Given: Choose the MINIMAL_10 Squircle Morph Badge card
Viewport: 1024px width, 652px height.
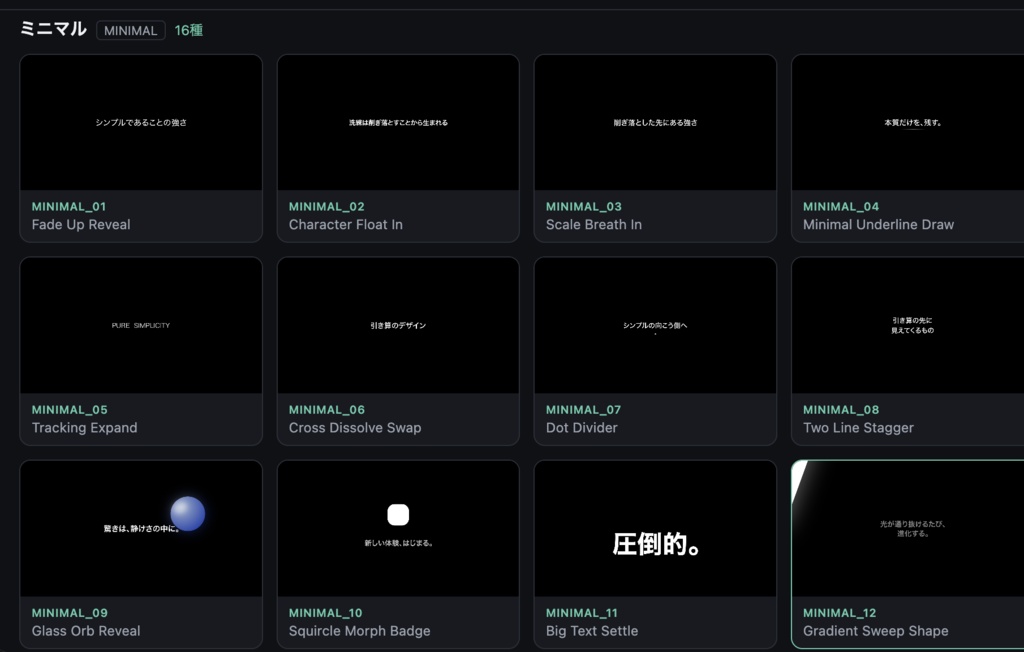Looking at the screenshot, I should click(x=398, y=555).
